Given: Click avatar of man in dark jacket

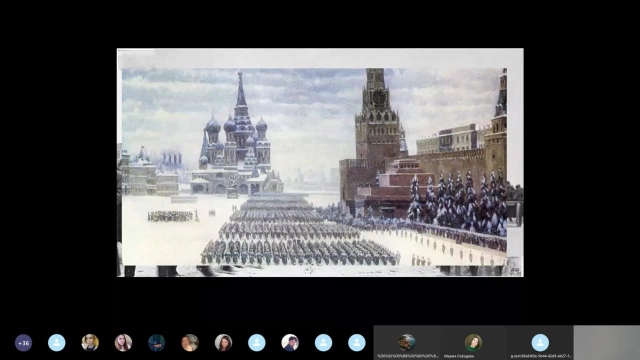Looking at the screenshot, I should (290, 343).
